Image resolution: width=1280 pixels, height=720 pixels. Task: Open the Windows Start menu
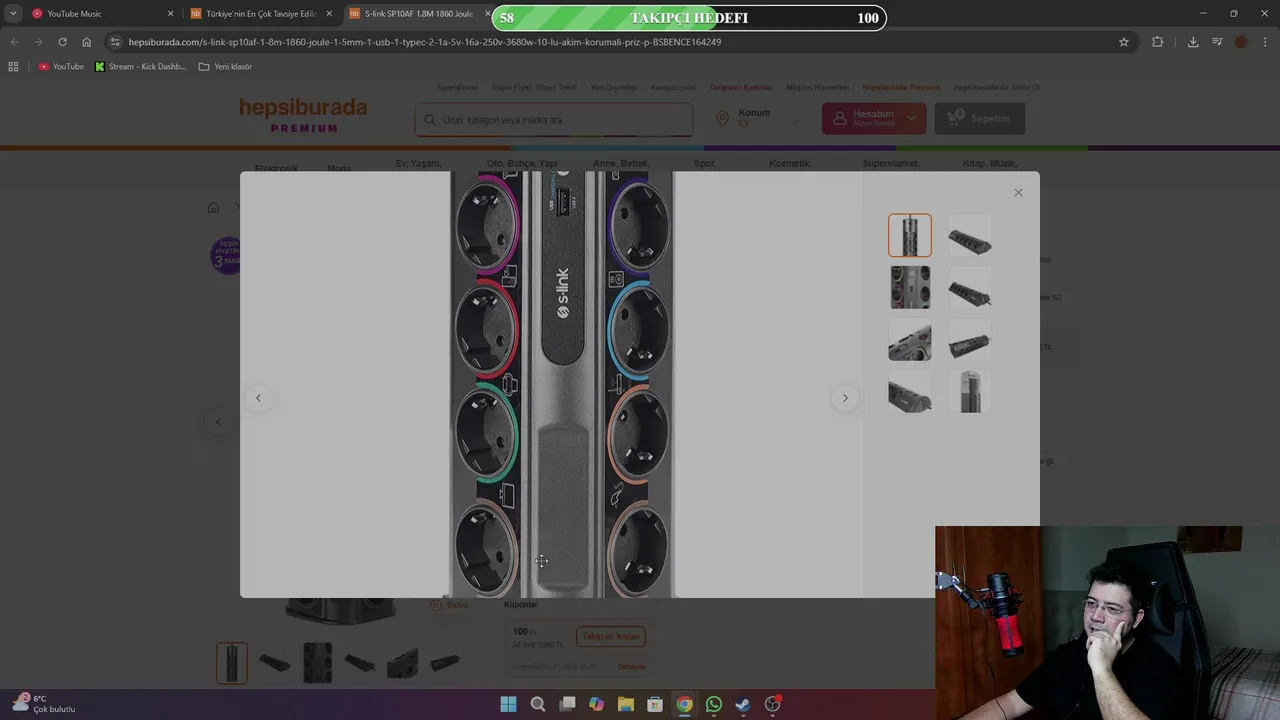coord(508,704)
